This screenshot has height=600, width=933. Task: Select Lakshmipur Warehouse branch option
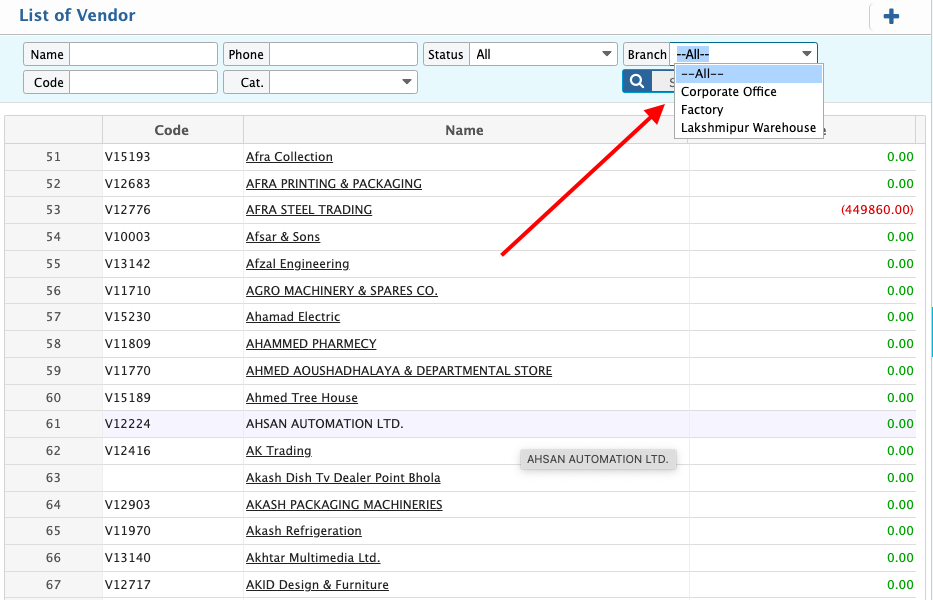(748, 128)
